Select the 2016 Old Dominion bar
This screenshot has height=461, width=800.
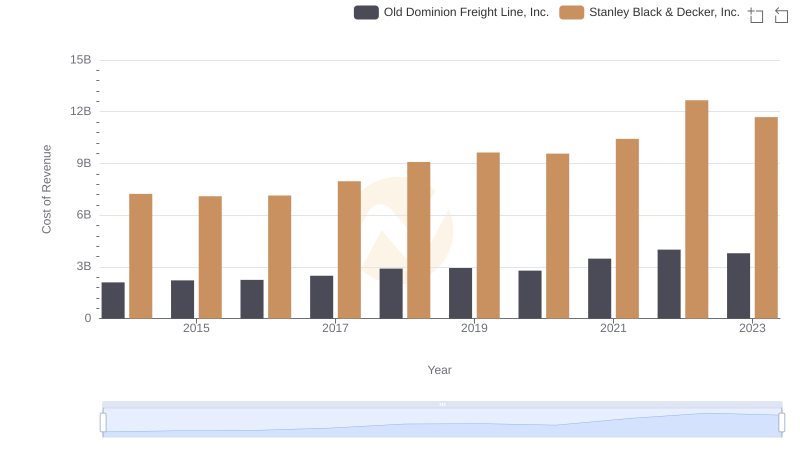(252, 299)
